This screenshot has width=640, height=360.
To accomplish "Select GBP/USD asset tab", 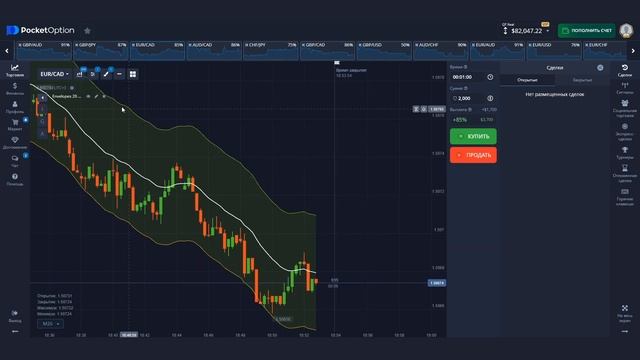I will click(384, 51).
